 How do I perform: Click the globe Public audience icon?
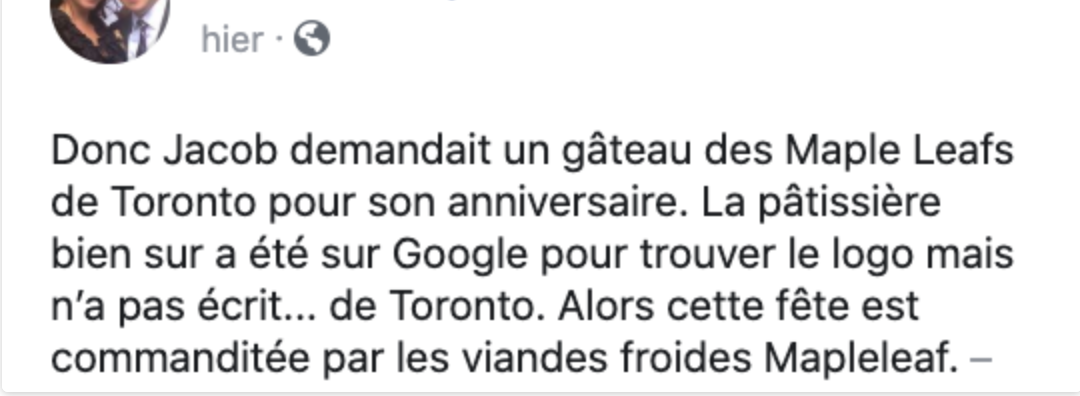coord(312,39)
